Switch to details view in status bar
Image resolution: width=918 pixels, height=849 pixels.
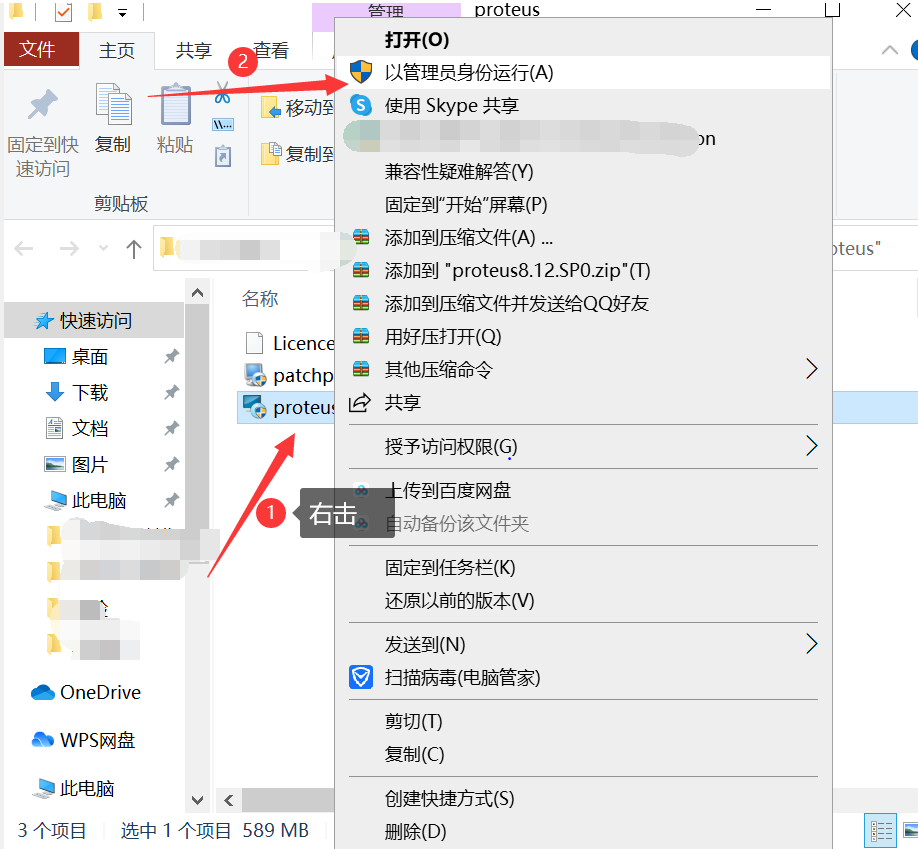coord(881,830)
